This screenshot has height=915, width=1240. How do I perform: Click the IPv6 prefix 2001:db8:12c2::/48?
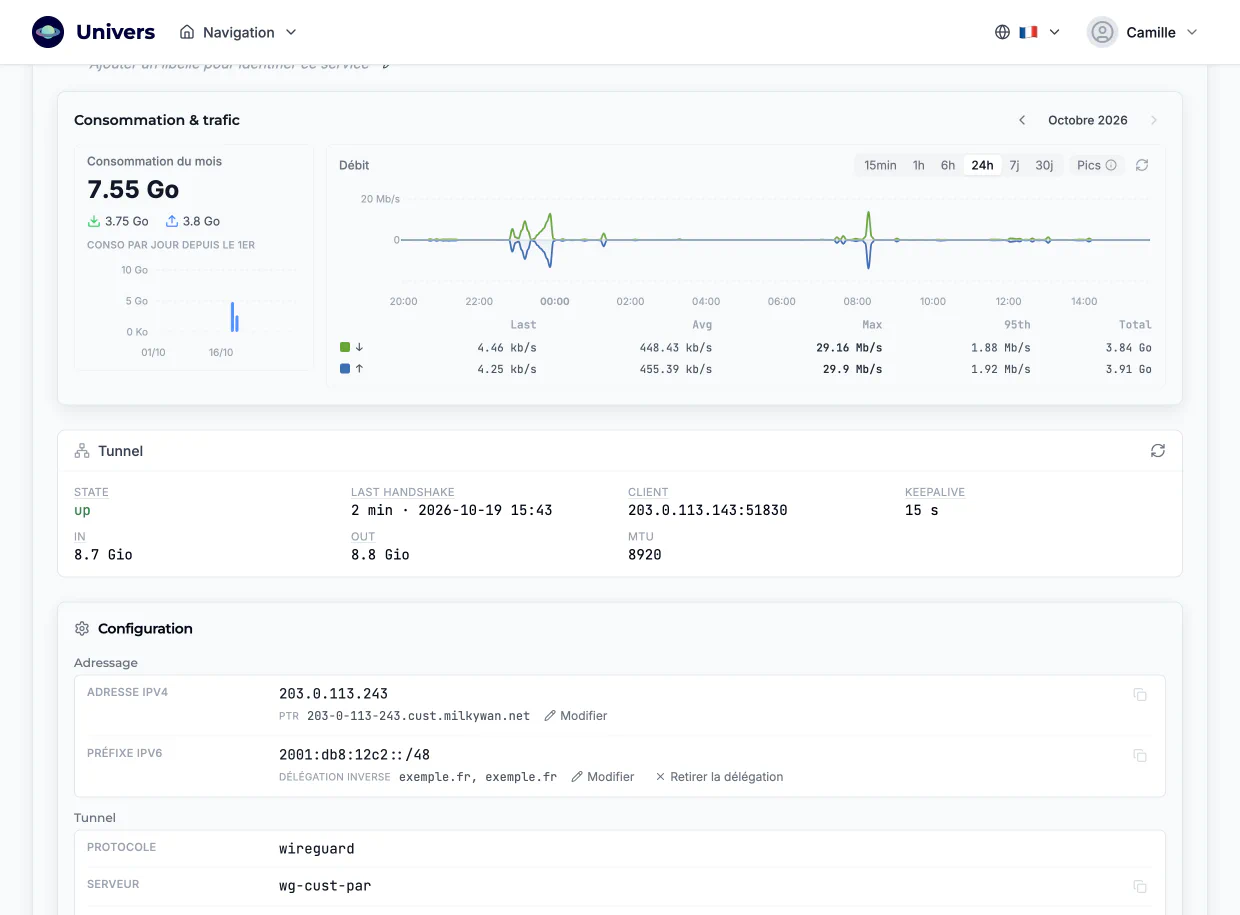tap(354, 755)
